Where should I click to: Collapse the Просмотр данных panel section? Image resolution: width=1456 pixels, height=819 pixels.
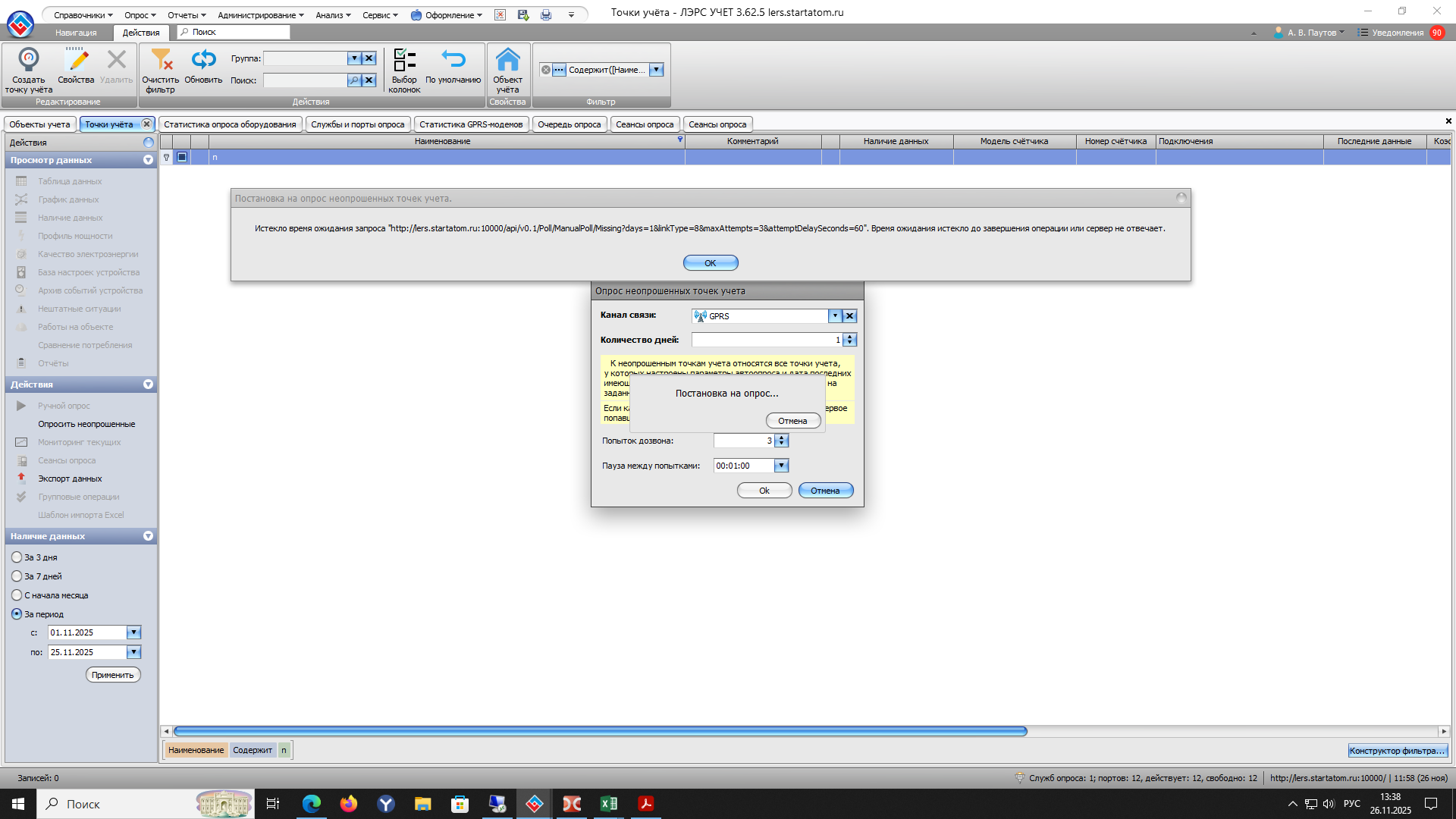click(x=148, y=160)
